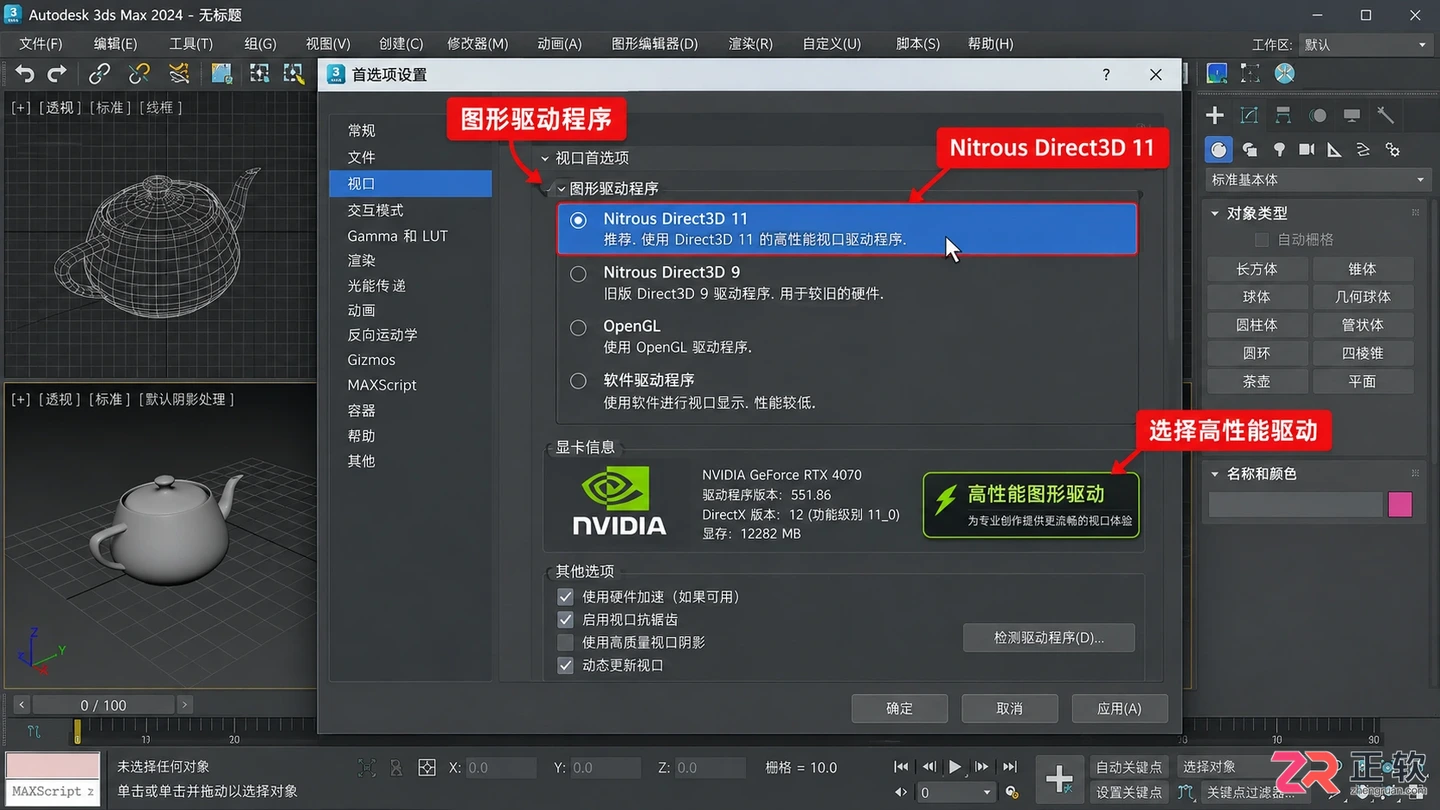Select the Systems (gears) category icon
Viewport: 1440px width, 810px height.
1393,149
